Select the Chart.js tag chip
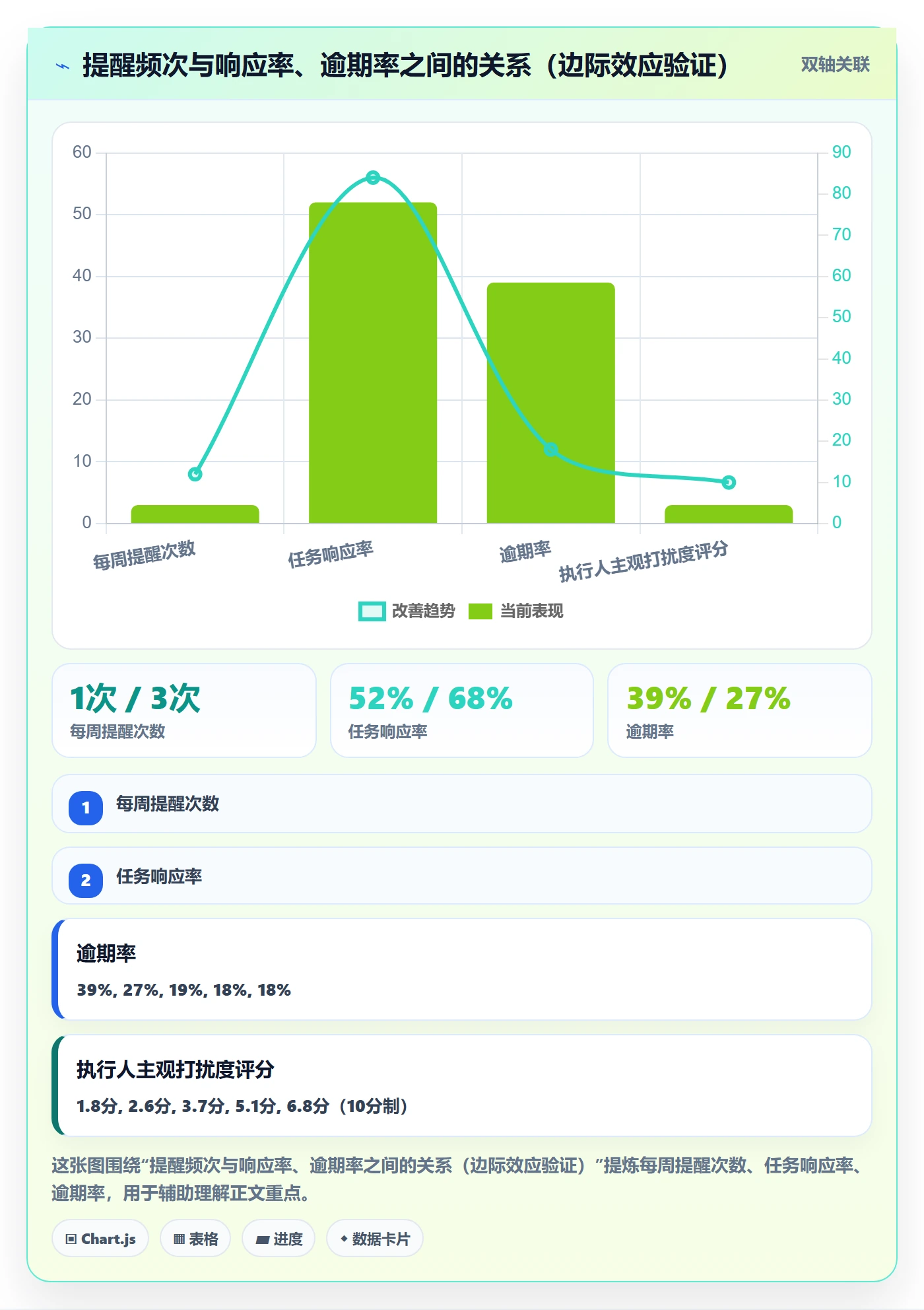 point(100,1239)
